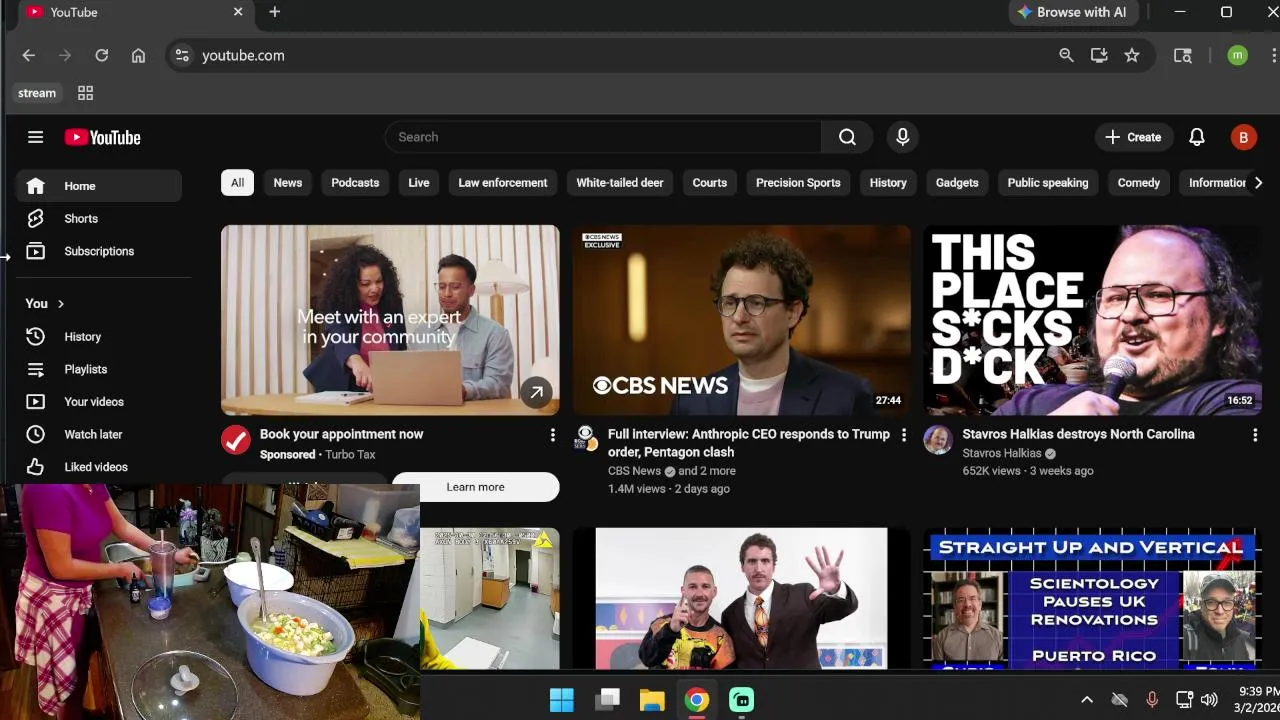The image size is (1280, 720).
Task: Open Liked videos list
Action: tap(98, 467)
